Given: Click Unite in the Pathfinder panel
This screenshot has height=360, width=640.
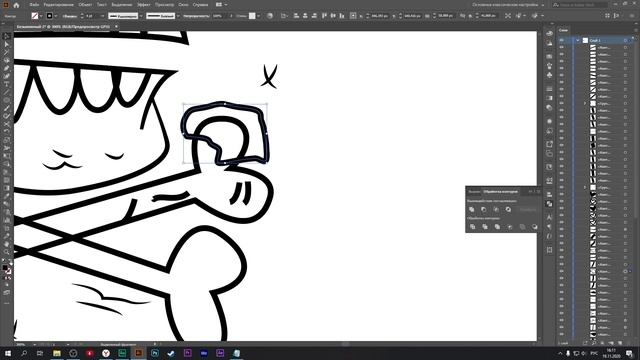Looking at the screenshot, I should pyautogui.click(x=472, y=209).
